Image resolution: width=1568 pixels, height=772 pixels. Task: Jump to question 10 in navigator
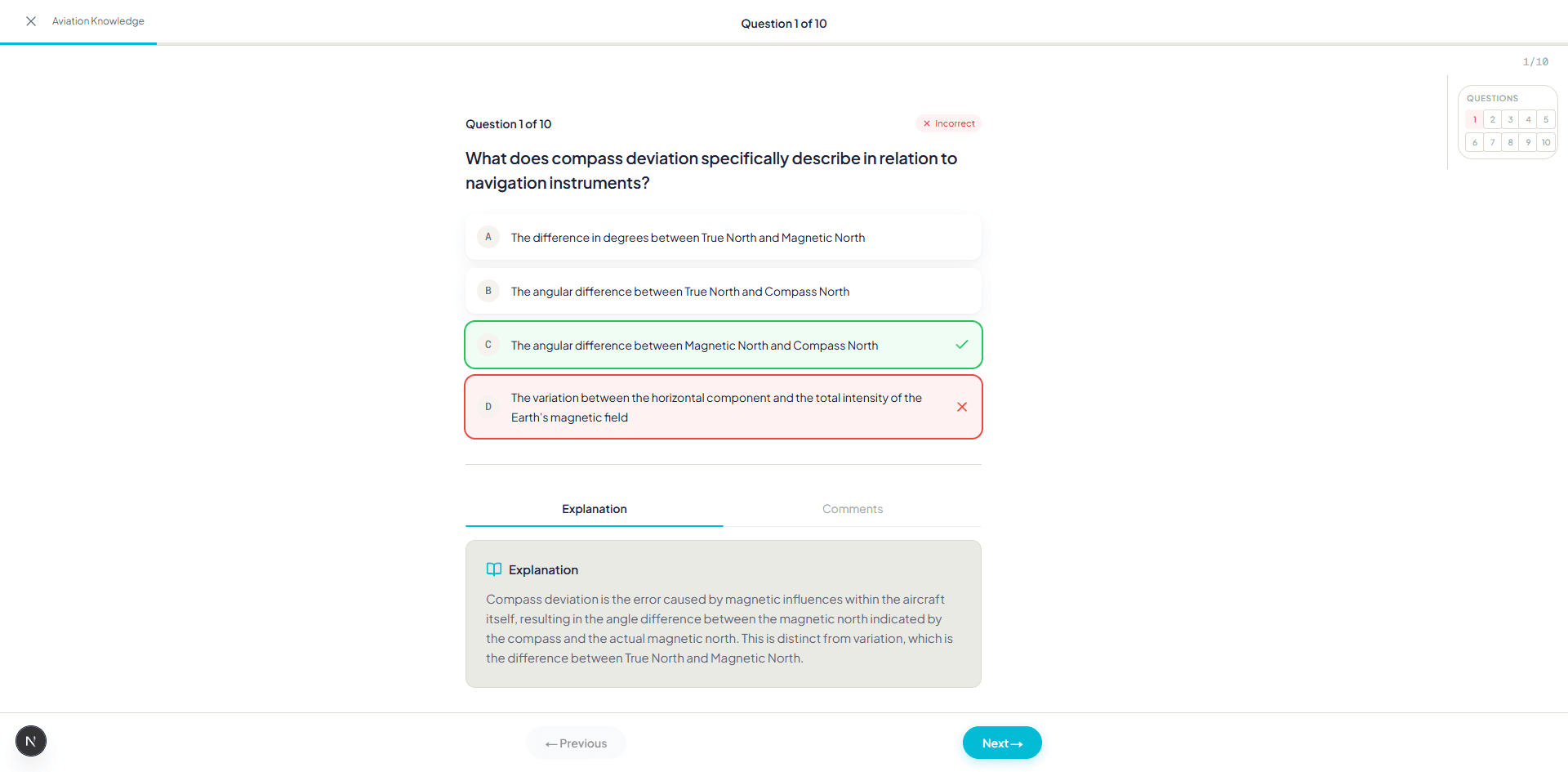pos(1546,142)
